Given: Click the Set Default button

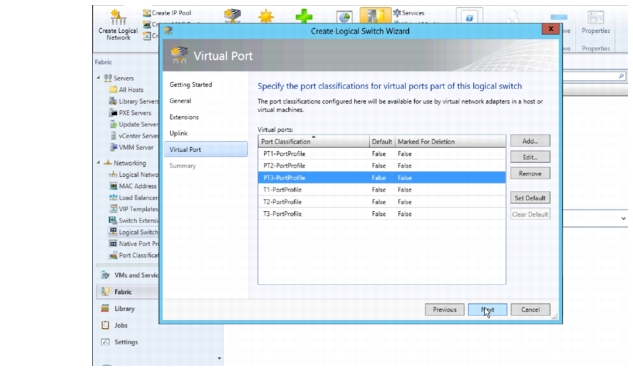Looking at the screenshot, I should (x=530, y=198).
